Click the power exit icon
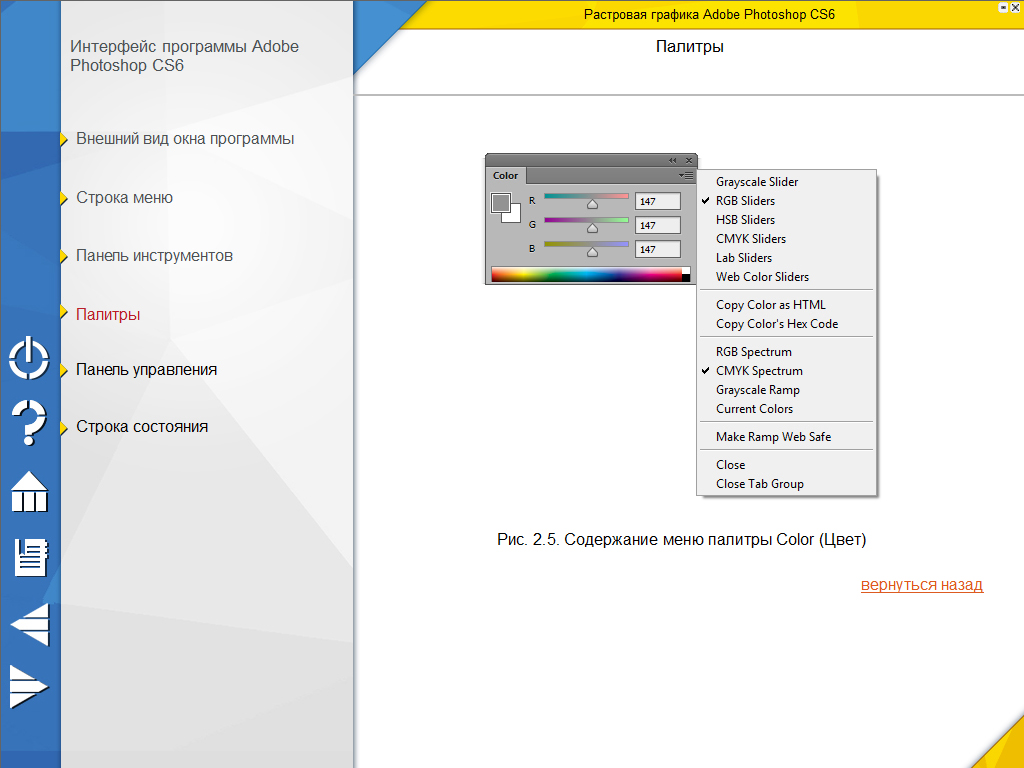Viewport: 1024px width, 768px height. pos(29,357)
